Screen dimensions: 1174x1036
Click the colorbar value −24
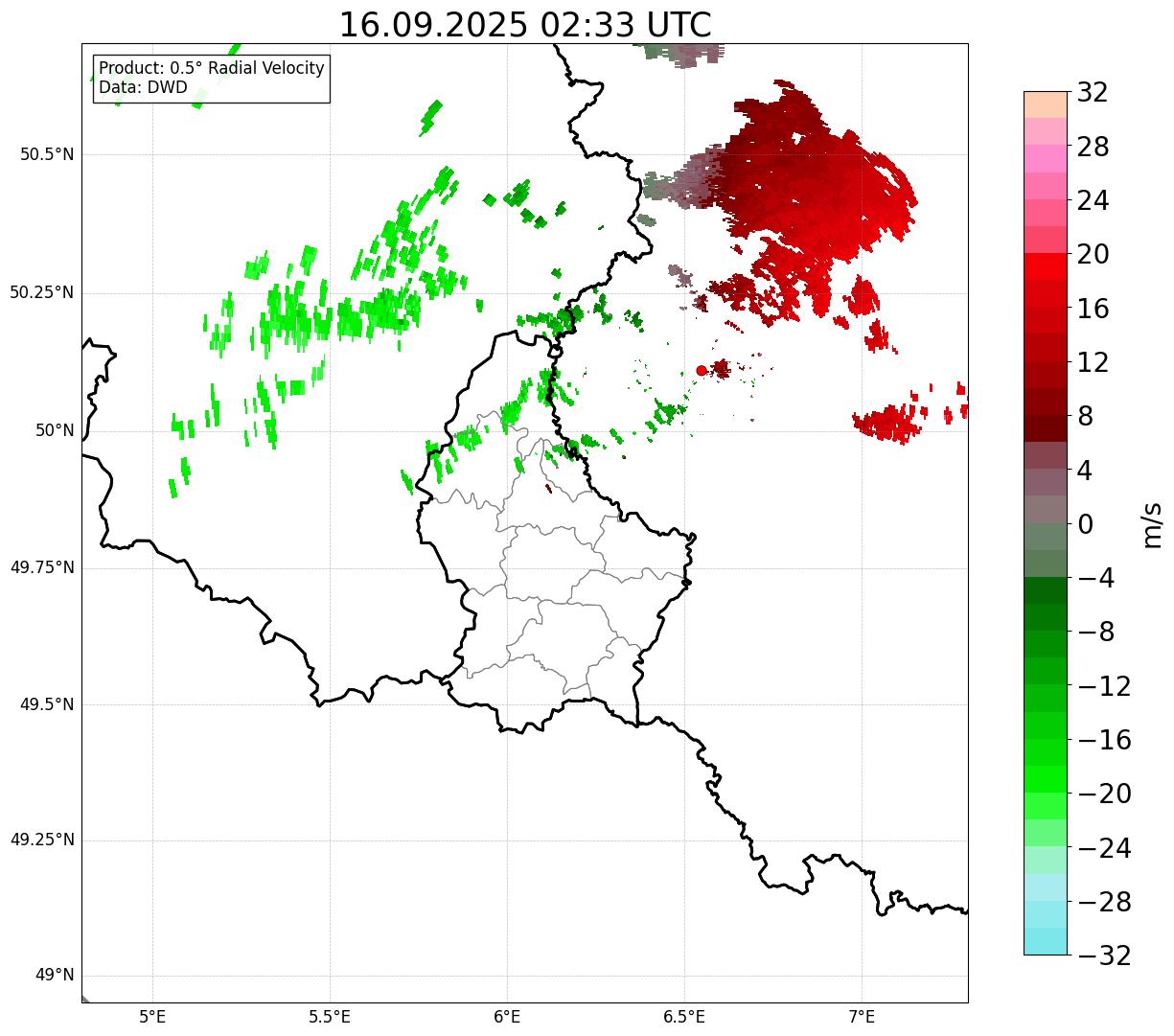[x=1104, y=848]
